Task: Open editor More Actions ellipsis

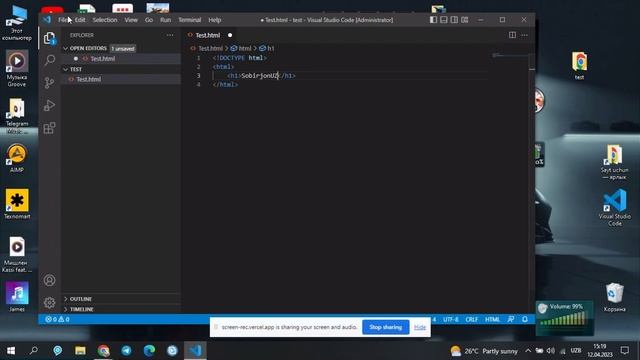Action: (524, 35)
